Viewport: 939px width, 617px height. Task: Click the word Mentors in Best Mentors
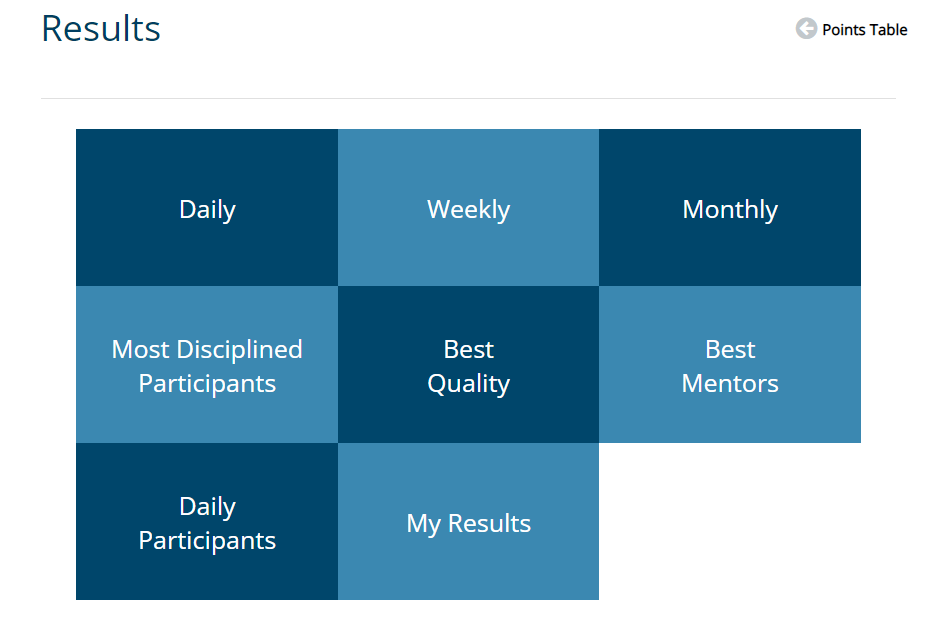[x=730, y=383]
